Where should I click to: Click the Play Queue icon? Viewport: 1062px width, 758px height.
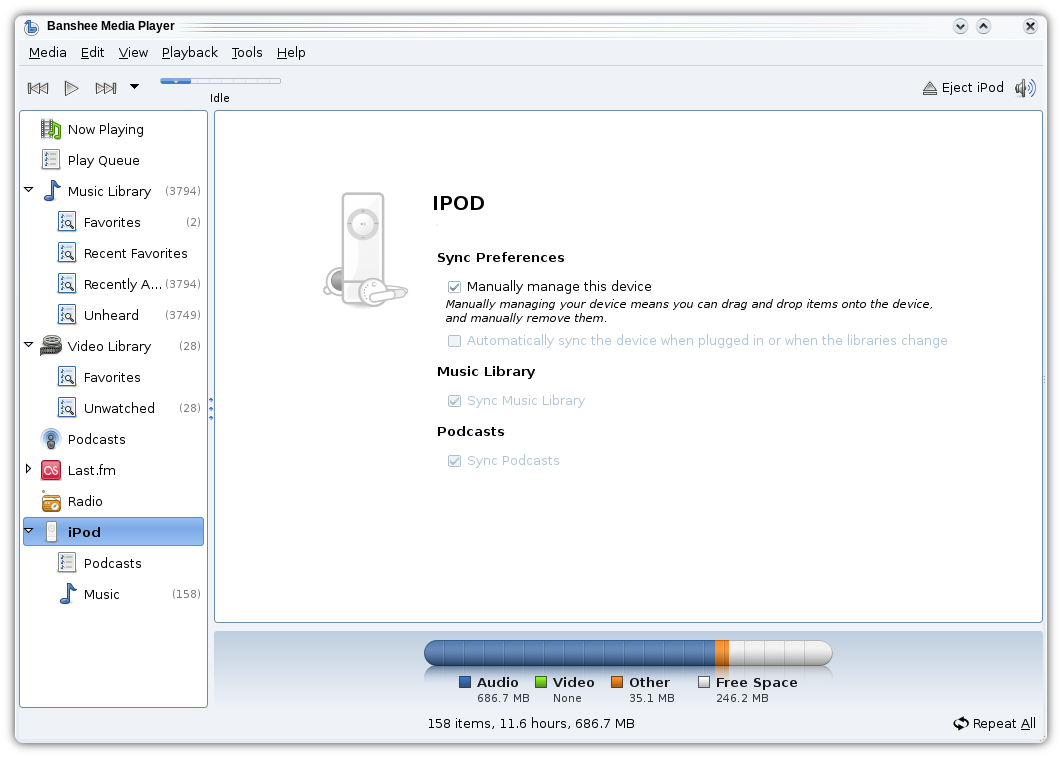pos(51,160)
